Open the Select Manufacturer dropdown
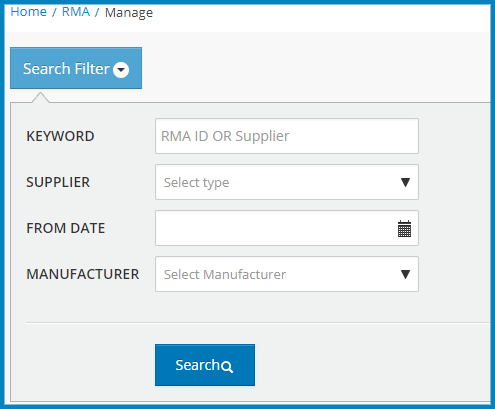The width and height of the screenshot is (495, 409). point(287,274)
